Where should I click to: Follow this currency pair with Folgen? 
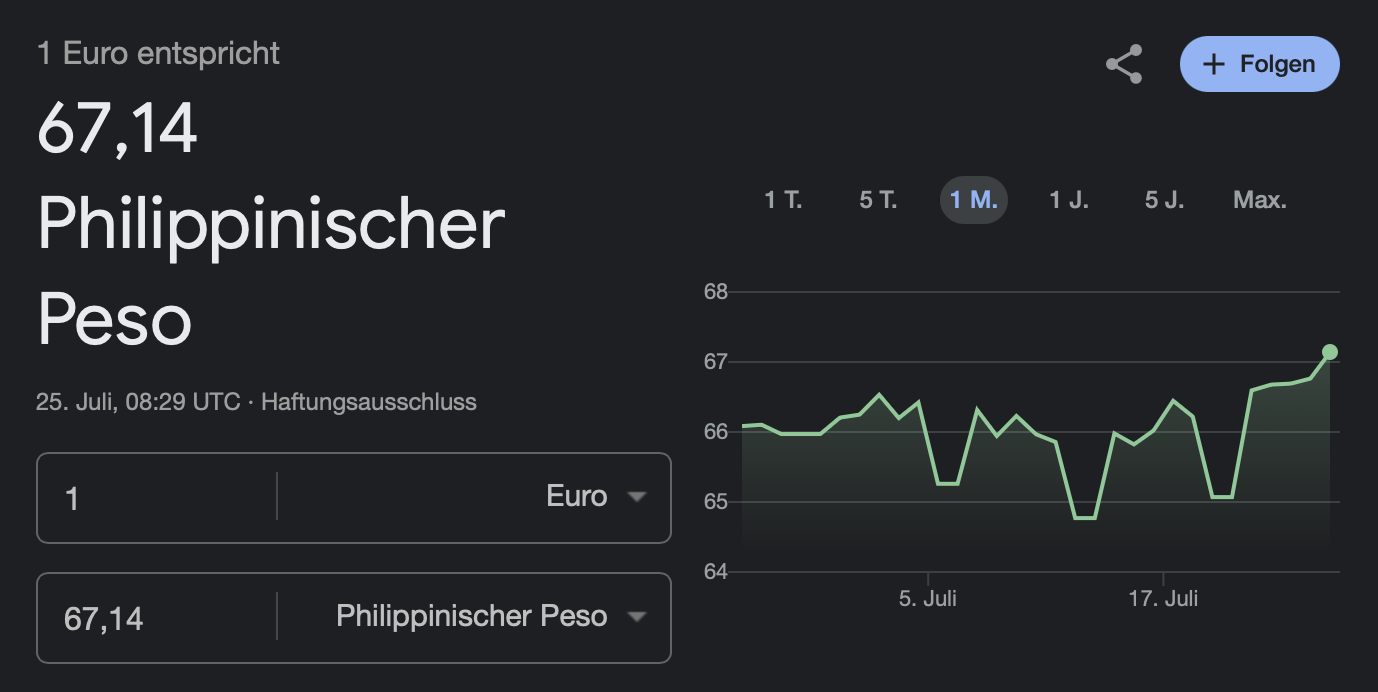[1260, 64]
